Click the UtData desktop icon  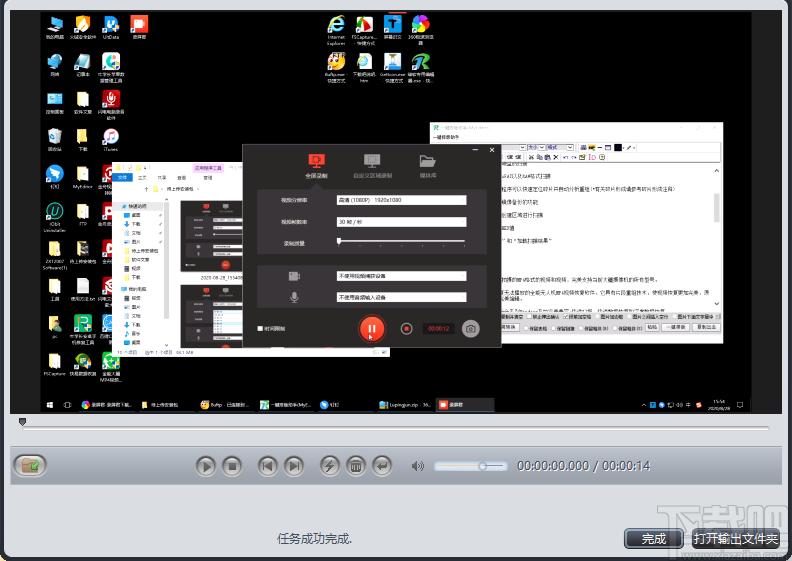(111, 27)
